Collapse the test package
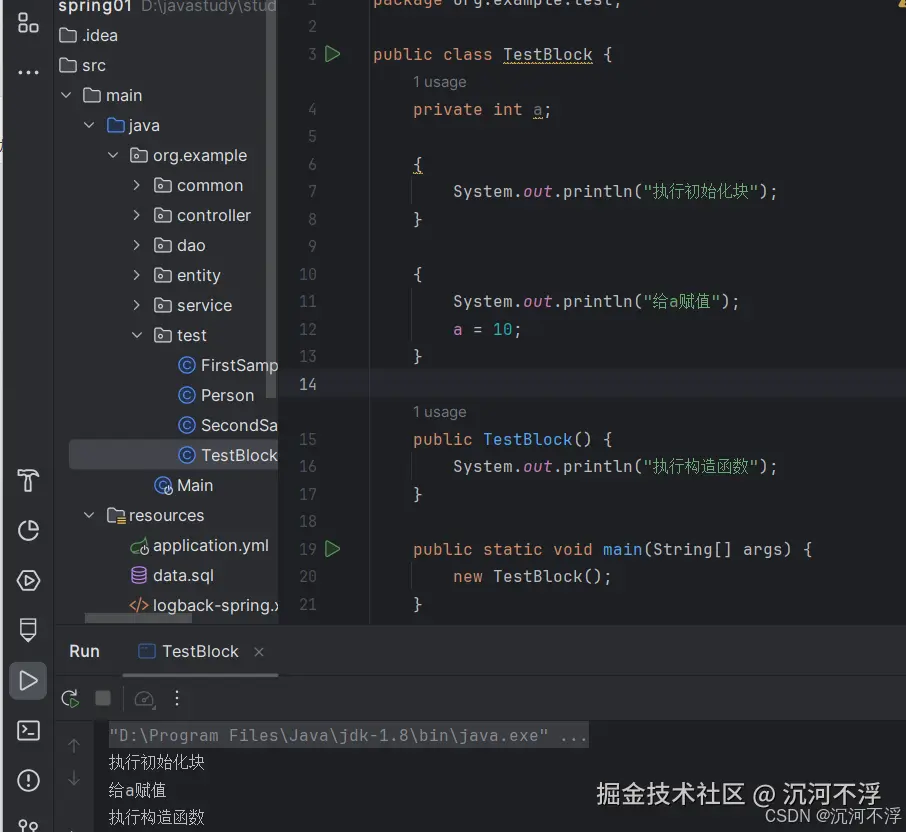Image resolution: width=906 pixels, height=832 pixels. (x=137, y=335)
